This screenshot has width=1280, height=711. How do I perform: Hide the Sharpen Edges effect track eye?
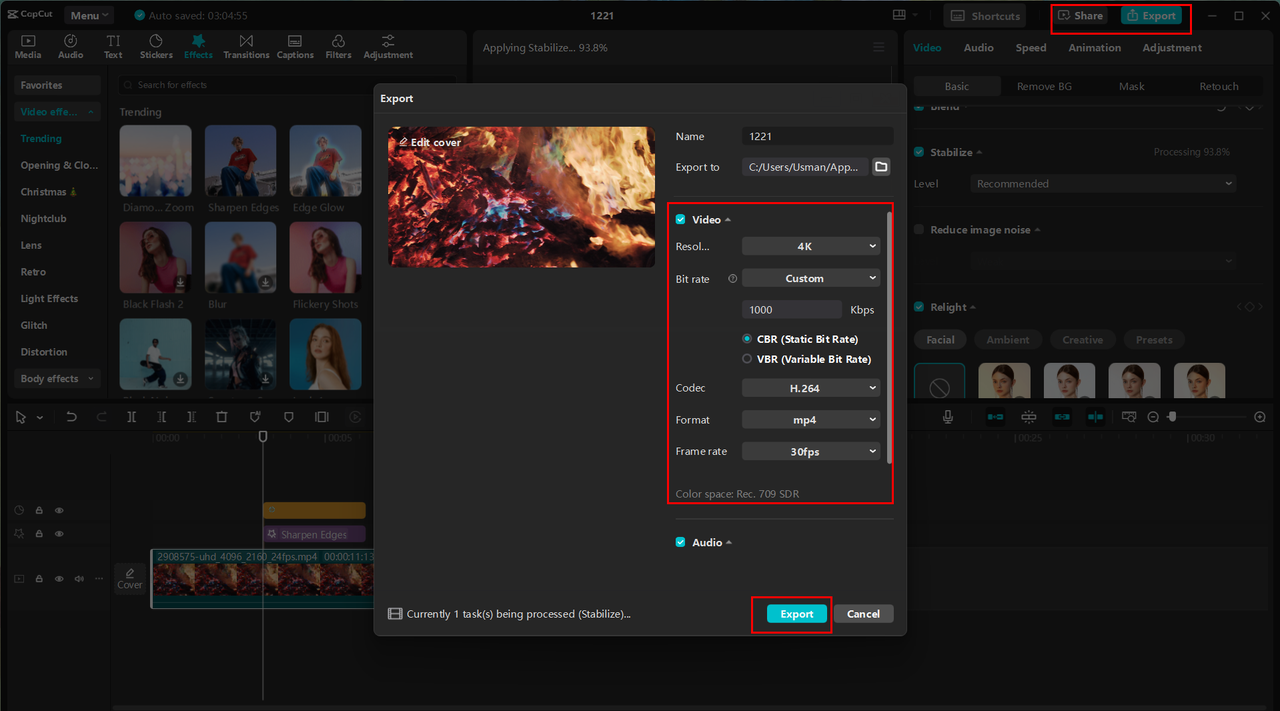pos(59,534)
